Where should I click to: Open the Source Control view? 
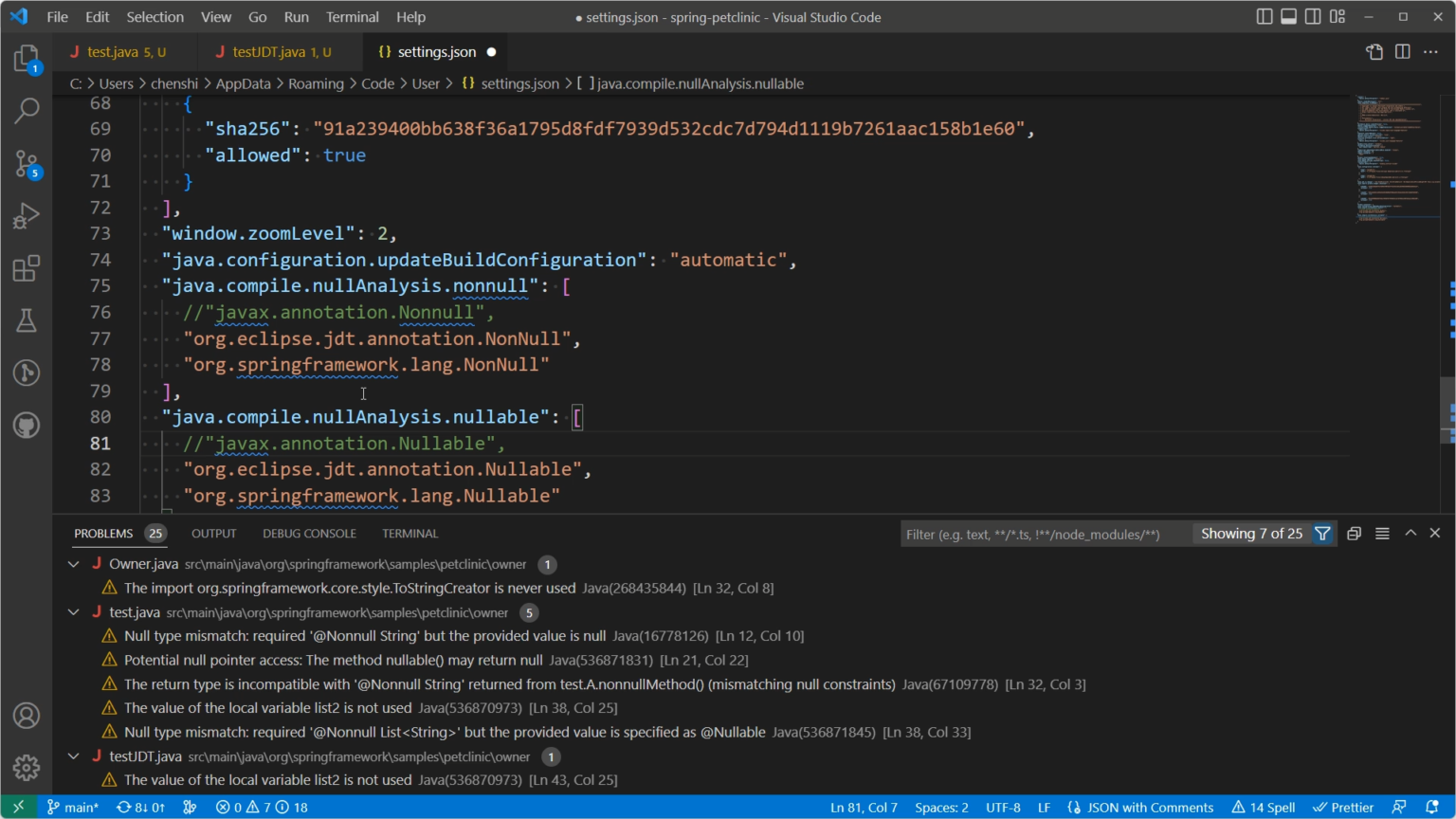[26, 164]
